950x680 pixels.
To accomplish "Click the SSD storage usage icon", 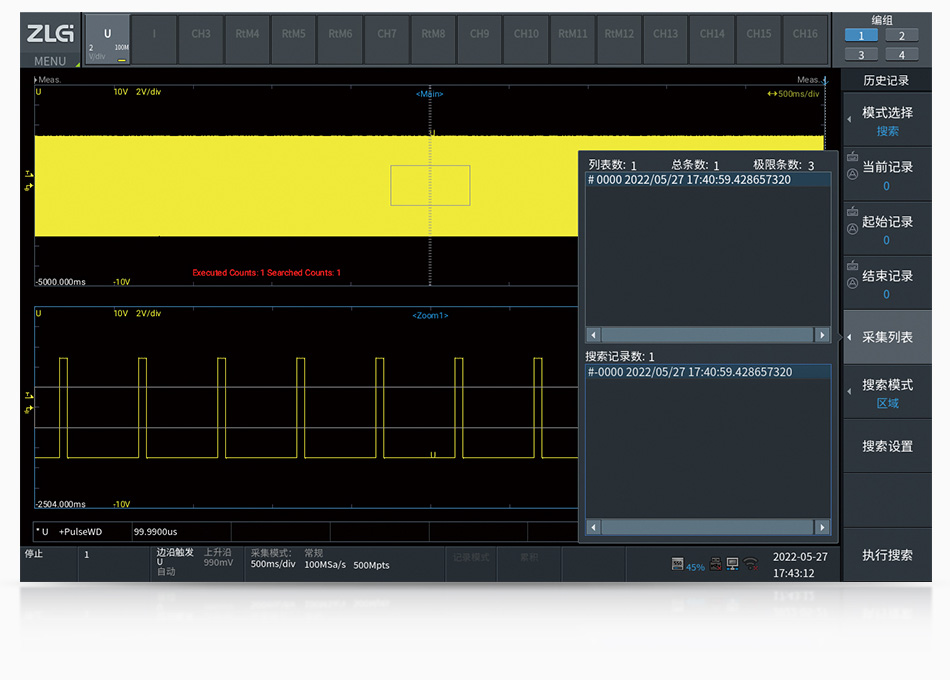I will pos(677,564).
